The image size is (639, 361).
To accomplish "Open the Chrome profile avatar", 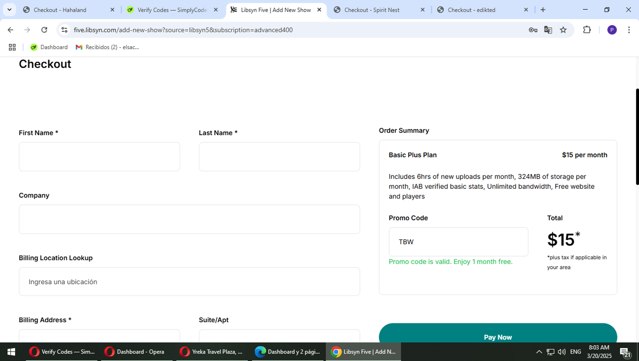I will [x=612, y=30].
